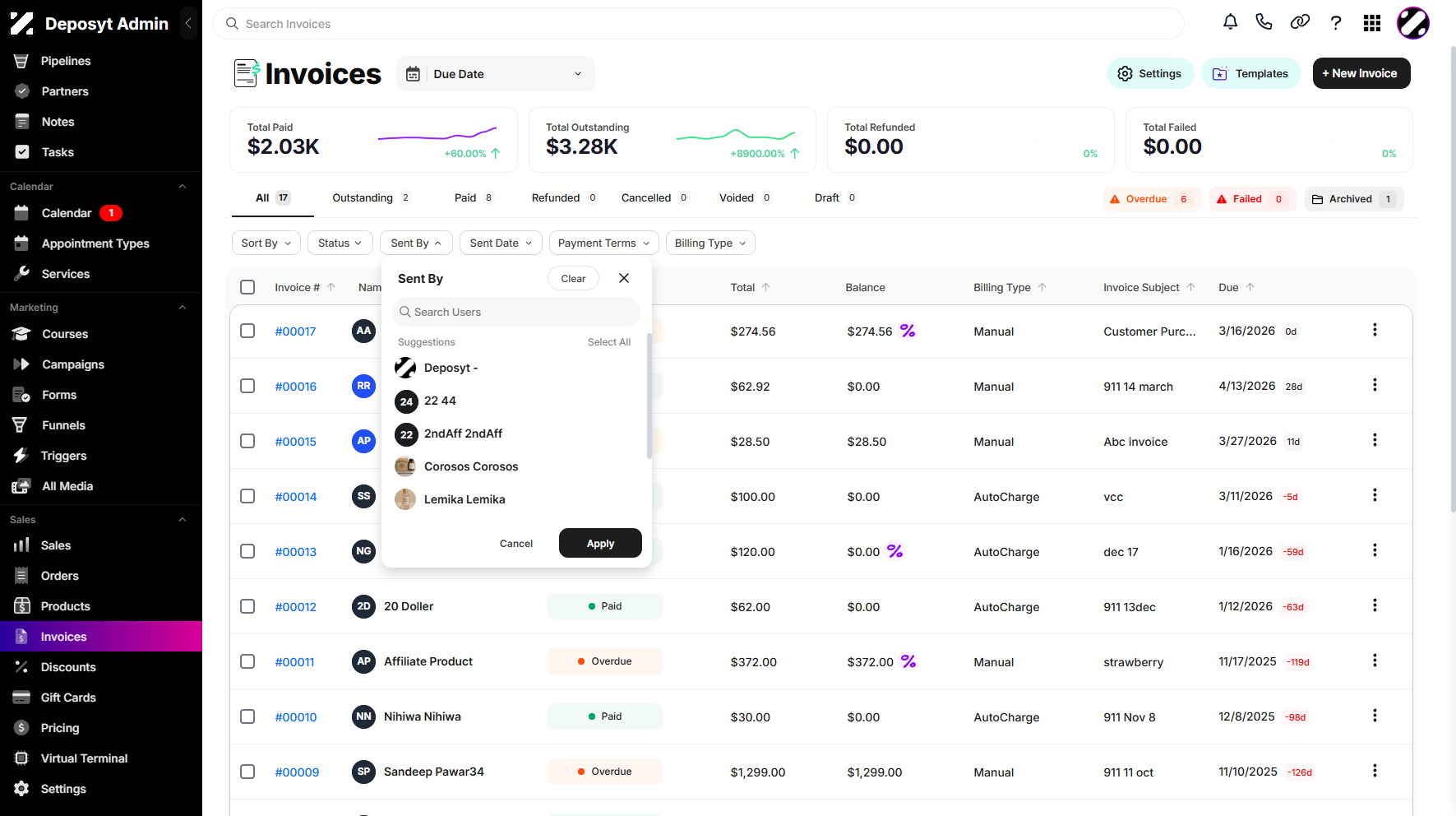Viewport: 1456px width, 816px height.
Task: Select invoice #00013 checkbox
Action: click(x=247, y=551)
